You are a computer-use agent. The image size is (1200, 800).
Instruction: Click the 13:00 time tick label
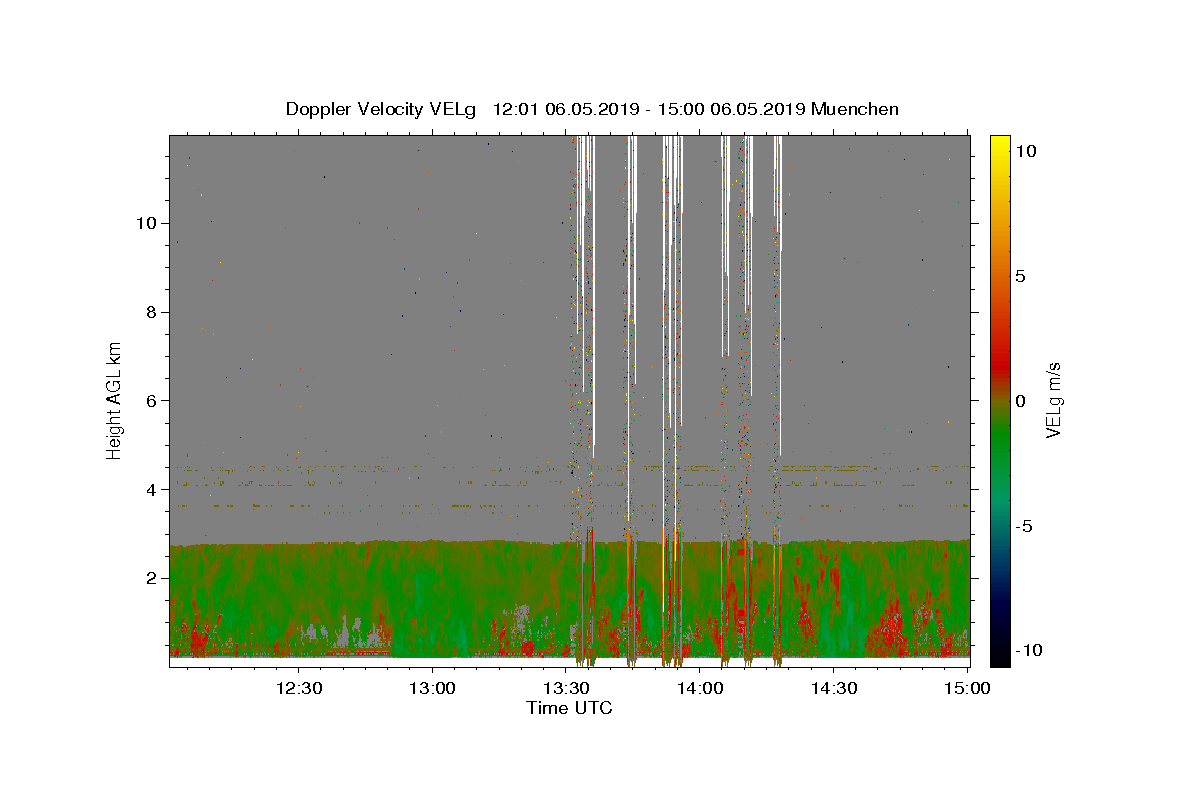(433, 688)
